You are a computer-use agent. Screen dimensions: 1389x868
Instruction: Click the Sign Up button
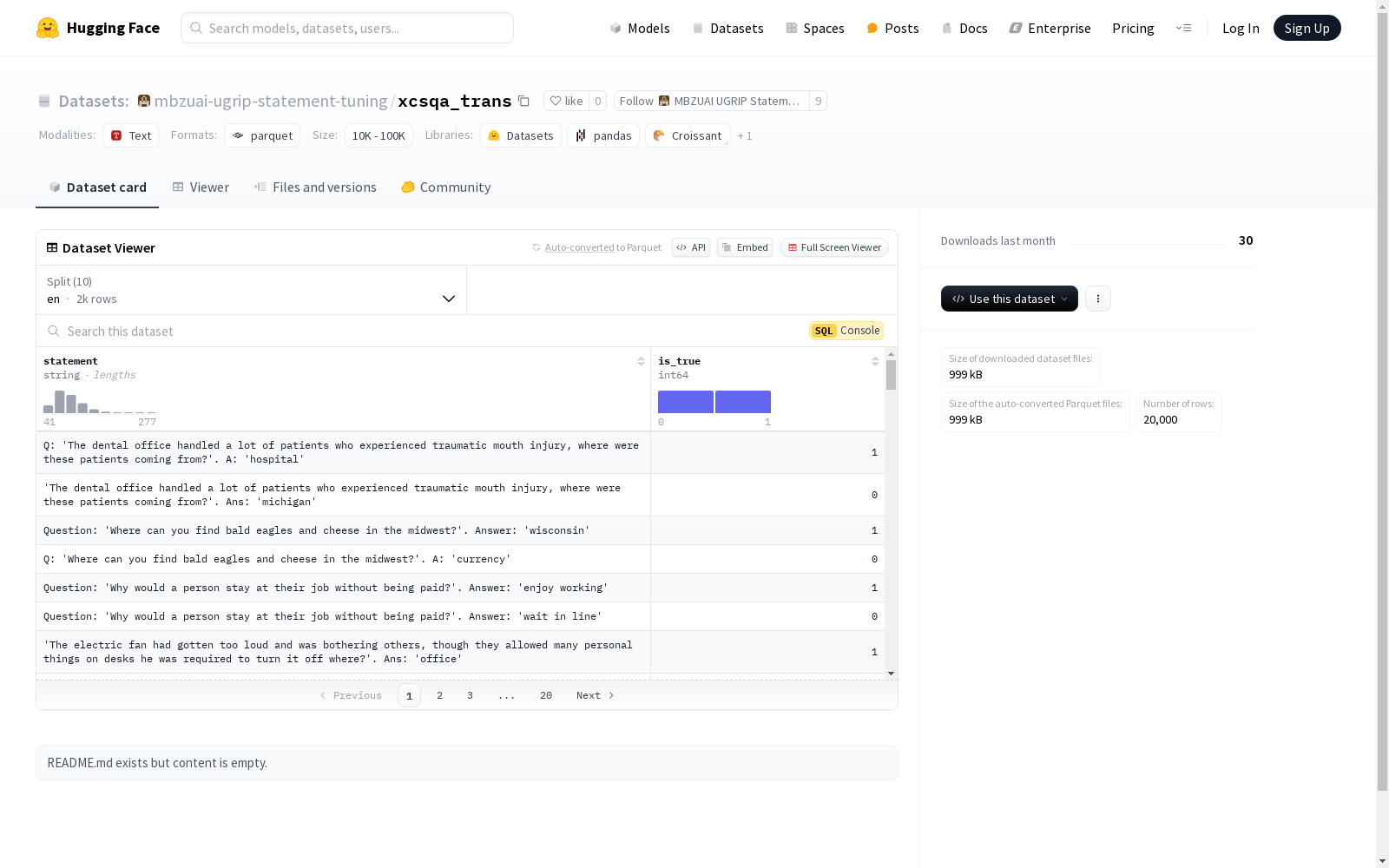coord(1307,28)
